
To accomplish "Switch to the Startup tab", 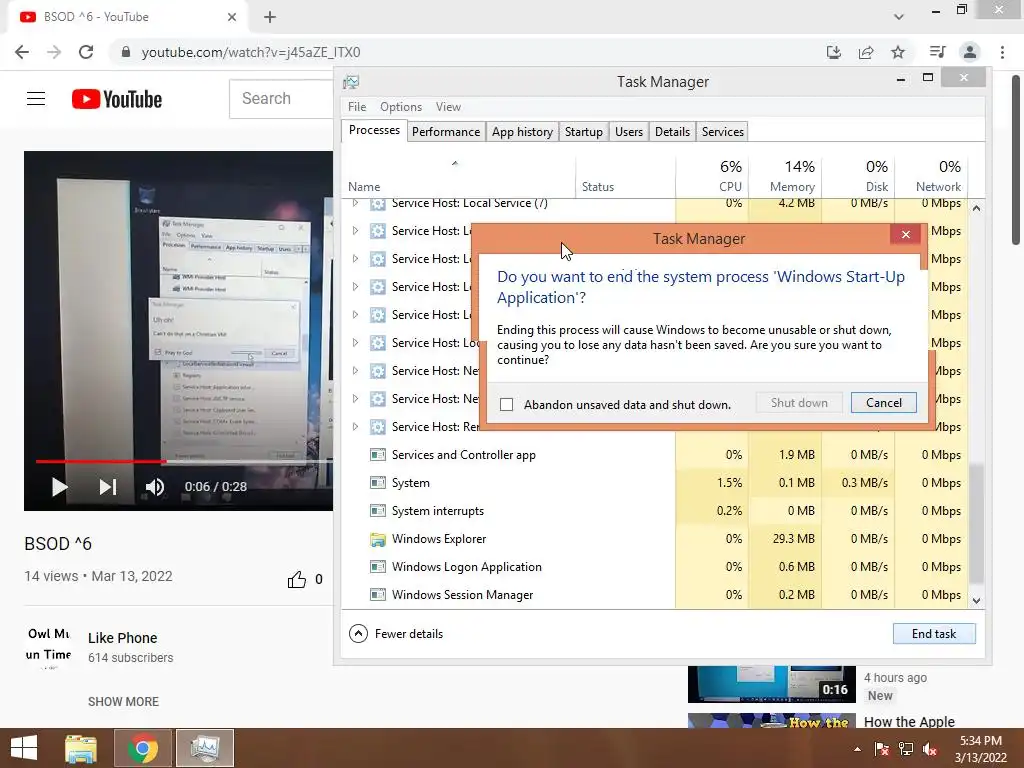I will click(x=584, y=132).
